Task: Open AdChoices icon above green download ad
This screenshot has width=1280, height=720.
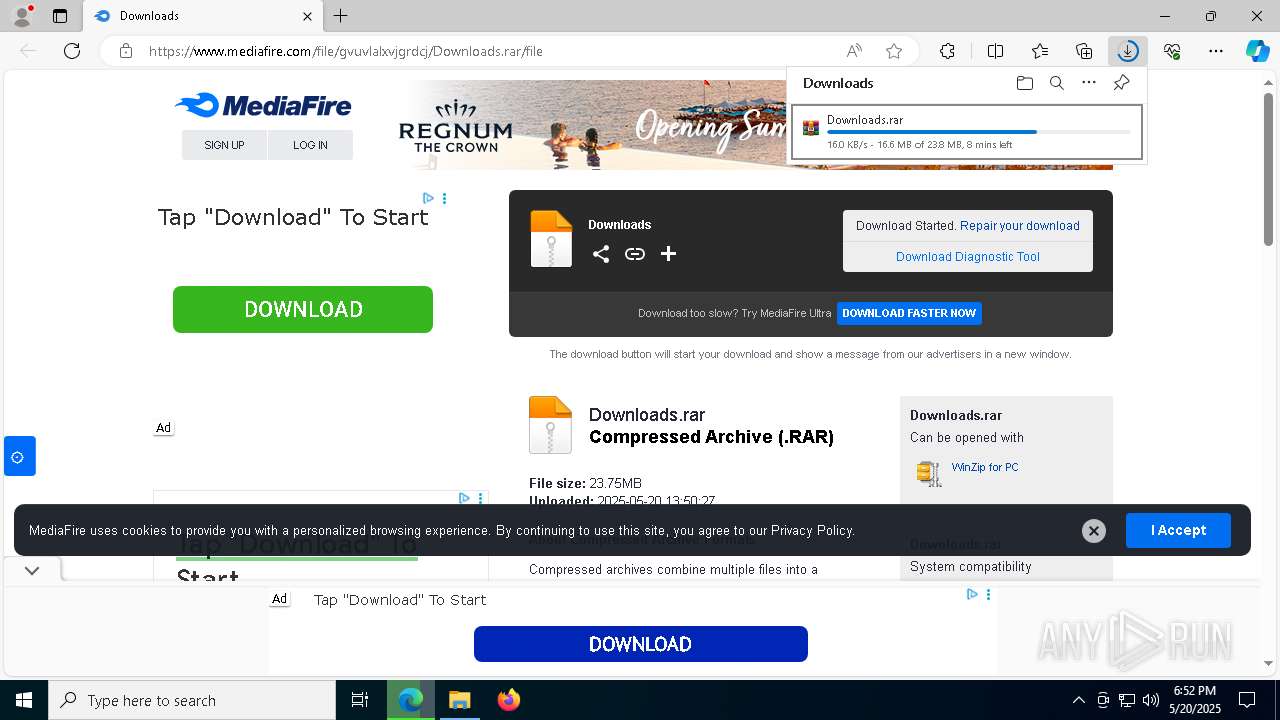Action: pos(428,198)
